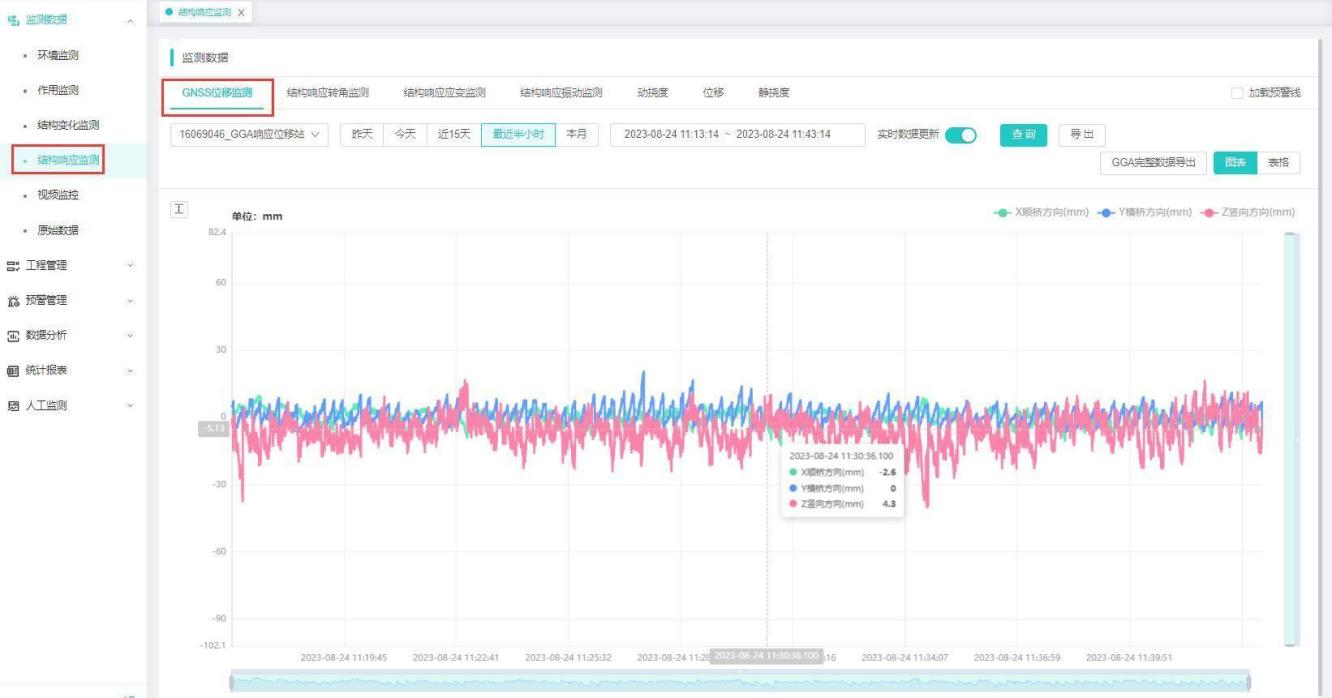Open the 静挠度 tab
Image resolution: width=1332 pixels, height=698 pixels.
point(773,93)
